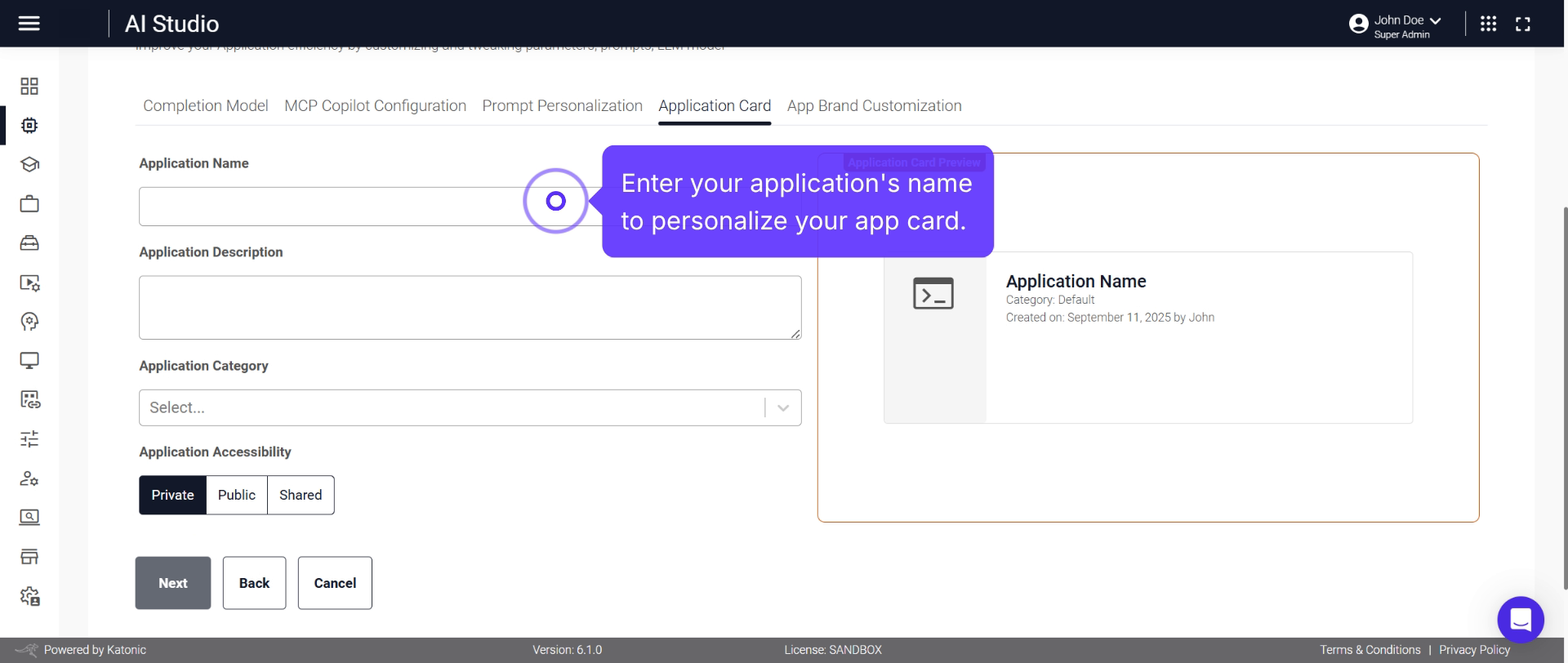
Task: Select Shared accessibility option
Action: 301,495
